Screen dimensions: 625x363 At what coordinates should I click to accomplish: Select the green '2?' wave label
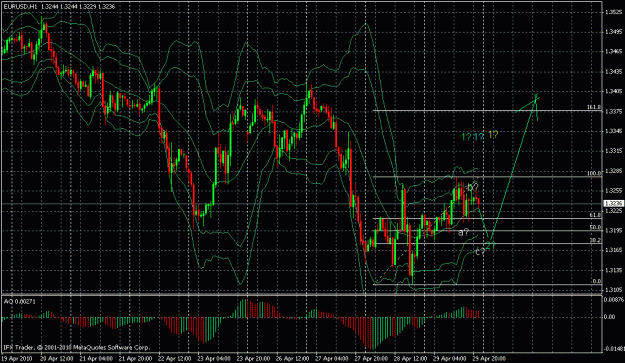pyautogui.click(x=491, y=244)
